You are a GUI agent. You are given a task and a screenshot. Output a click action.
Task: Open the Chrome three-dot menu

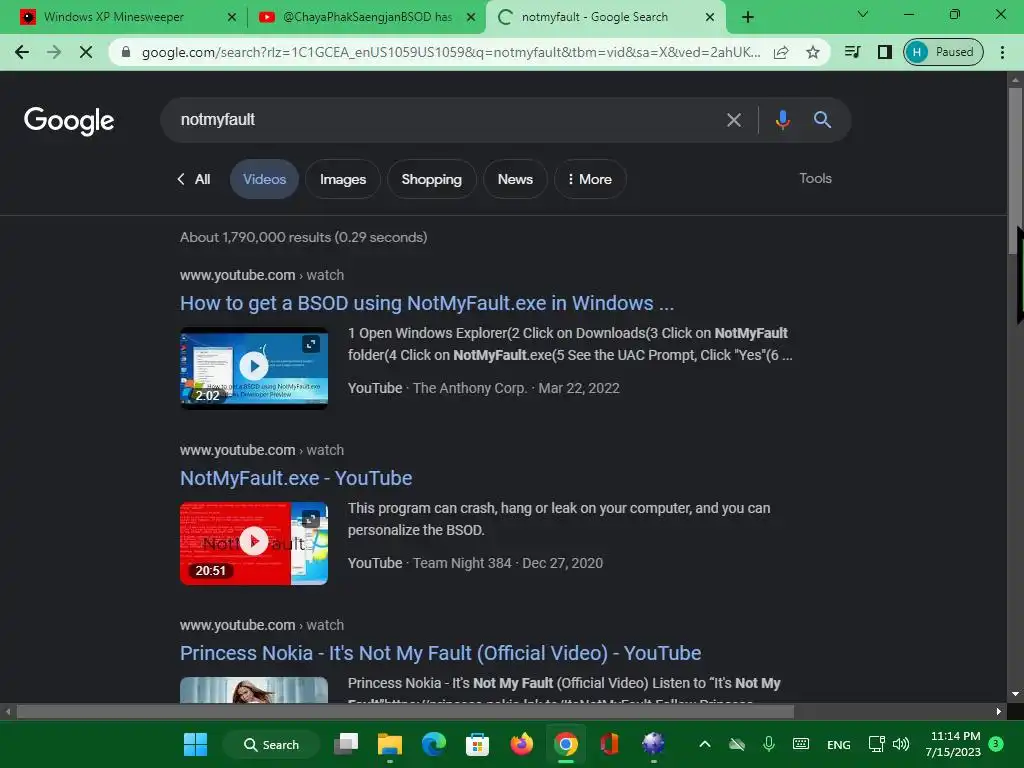tap(1002, 52)
